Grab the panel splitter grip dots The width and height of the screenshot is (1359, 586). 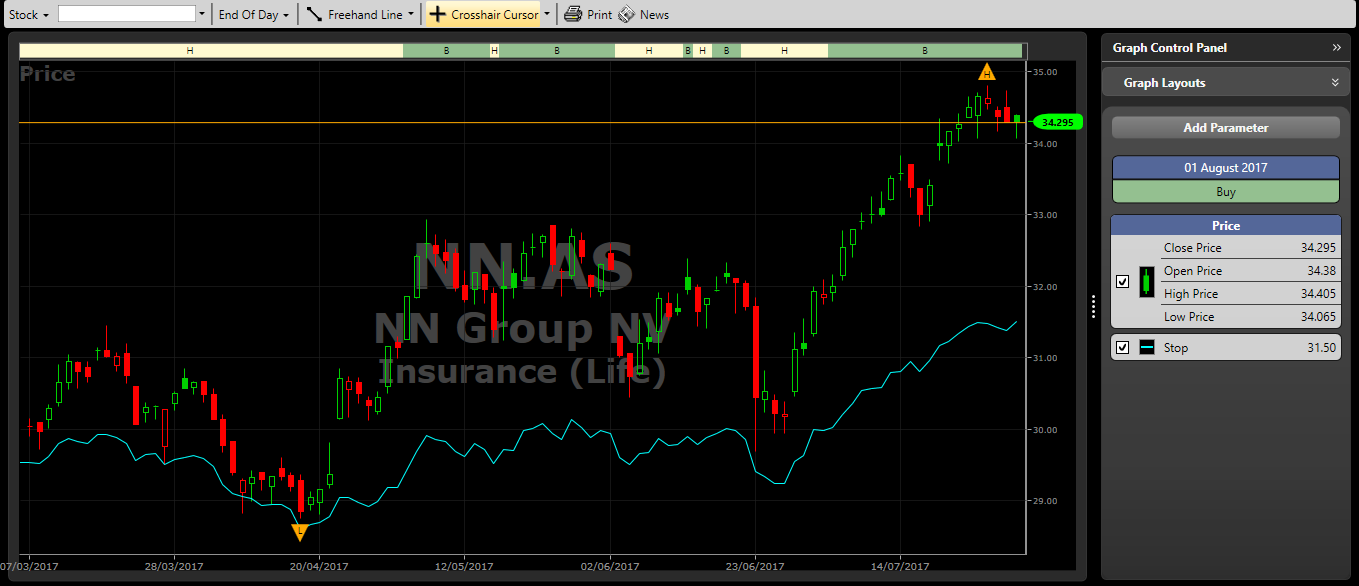click(x=1094, y=305)
